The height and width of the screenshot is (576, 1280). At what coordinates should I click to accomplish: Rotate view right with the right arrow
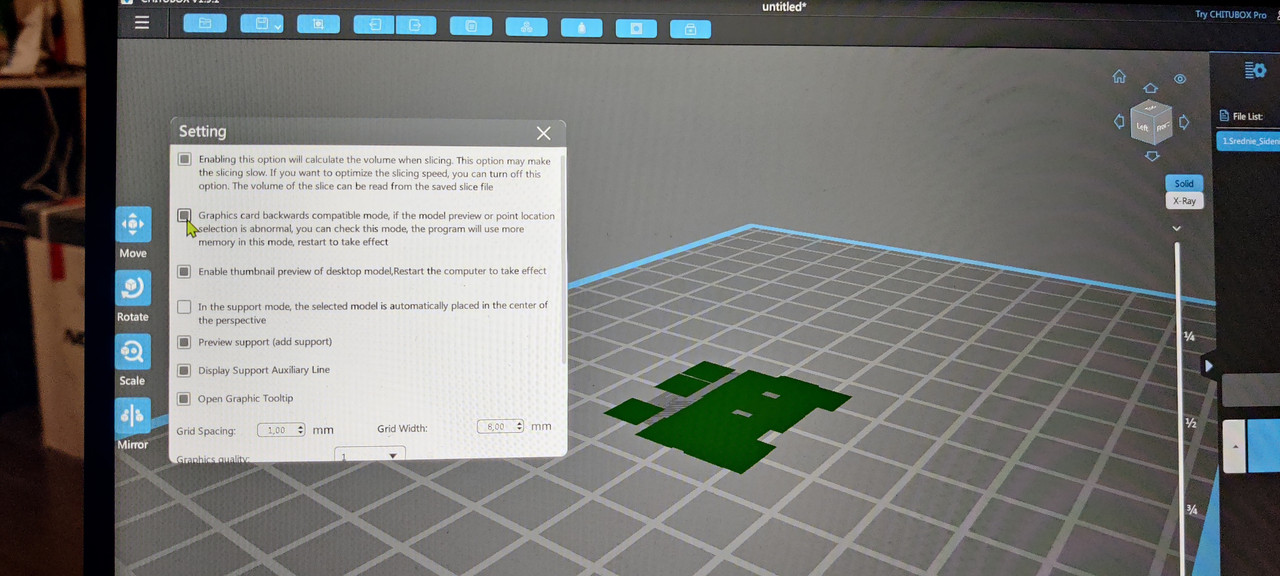[x=1184, y=123]
